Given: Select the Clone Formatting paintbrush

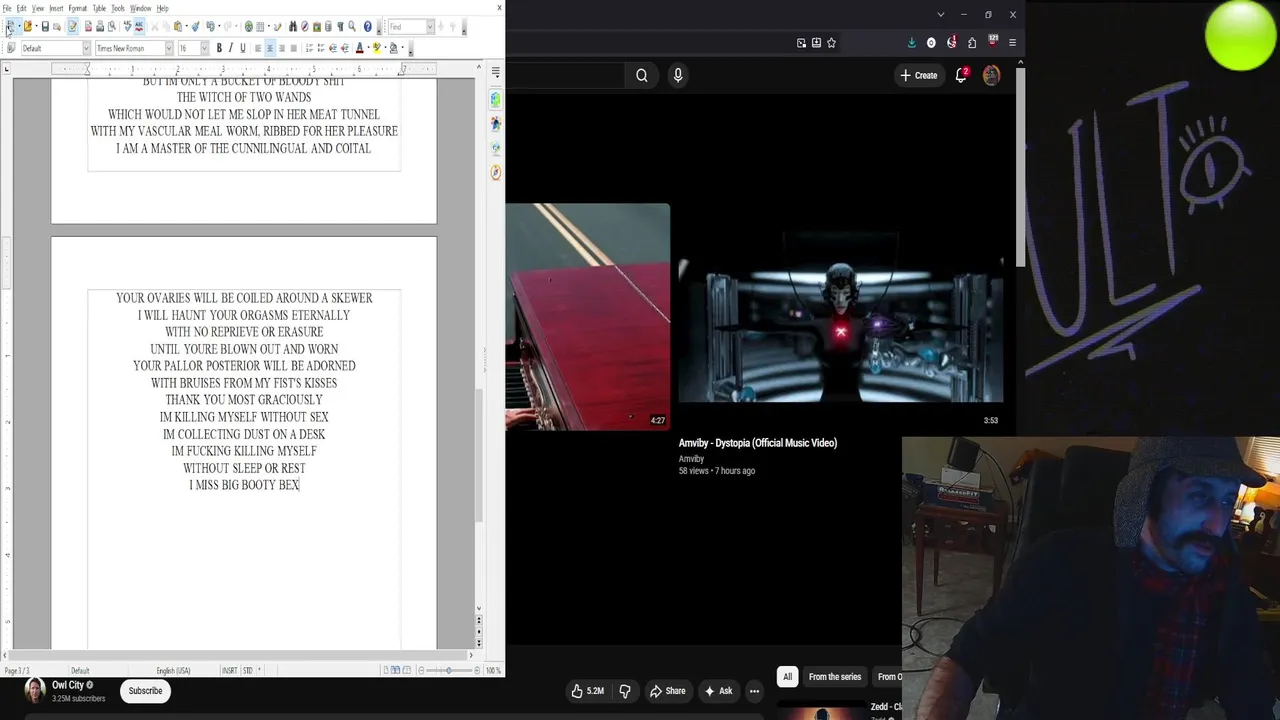Looking at the screenshot, I should 196,27.
